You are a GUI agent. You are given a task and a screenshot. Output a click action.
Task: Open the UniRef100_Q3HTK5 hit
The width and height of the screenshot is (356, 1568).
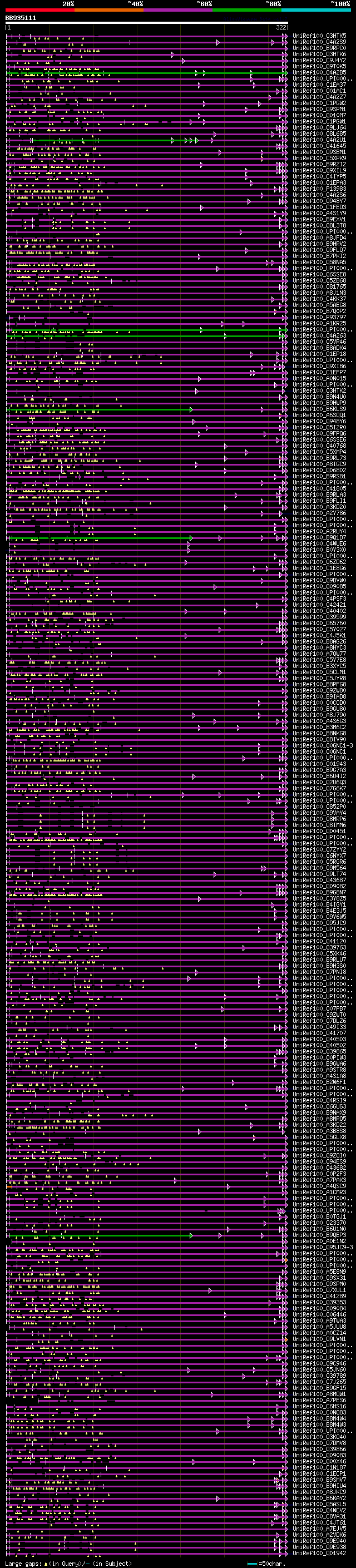coord(319,37)
